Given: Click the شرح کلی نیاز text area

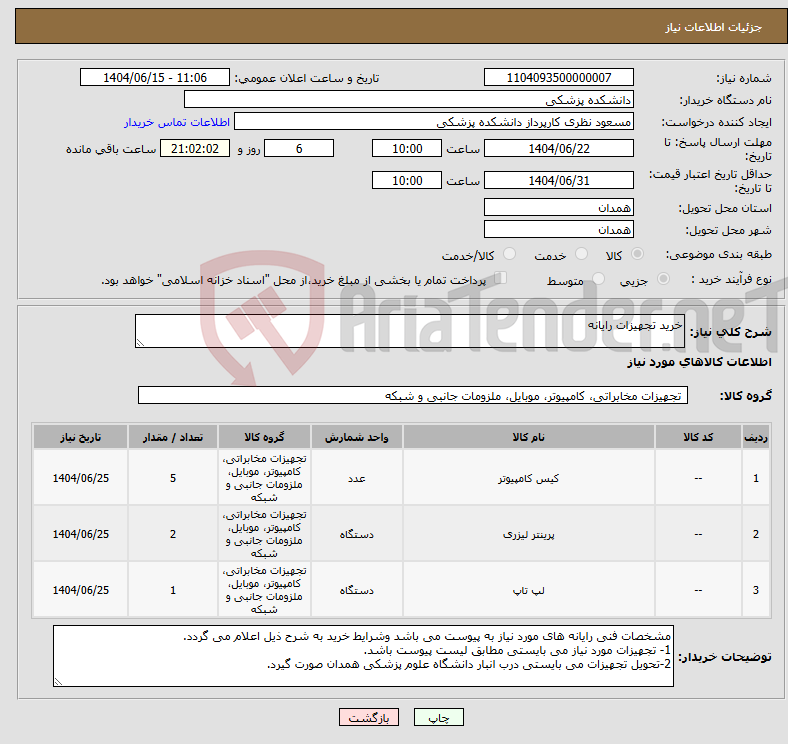Looking at the screenshot, I should pos(410,331).
